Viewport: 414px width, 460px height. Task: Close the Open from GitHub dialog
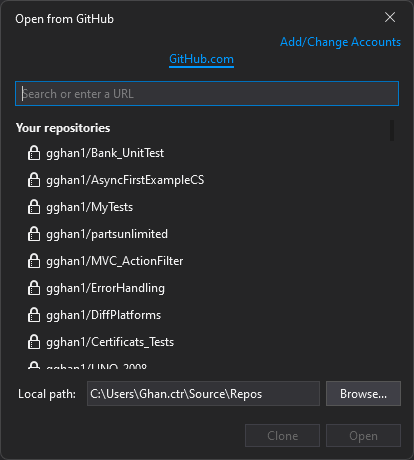tap(390, 17)
